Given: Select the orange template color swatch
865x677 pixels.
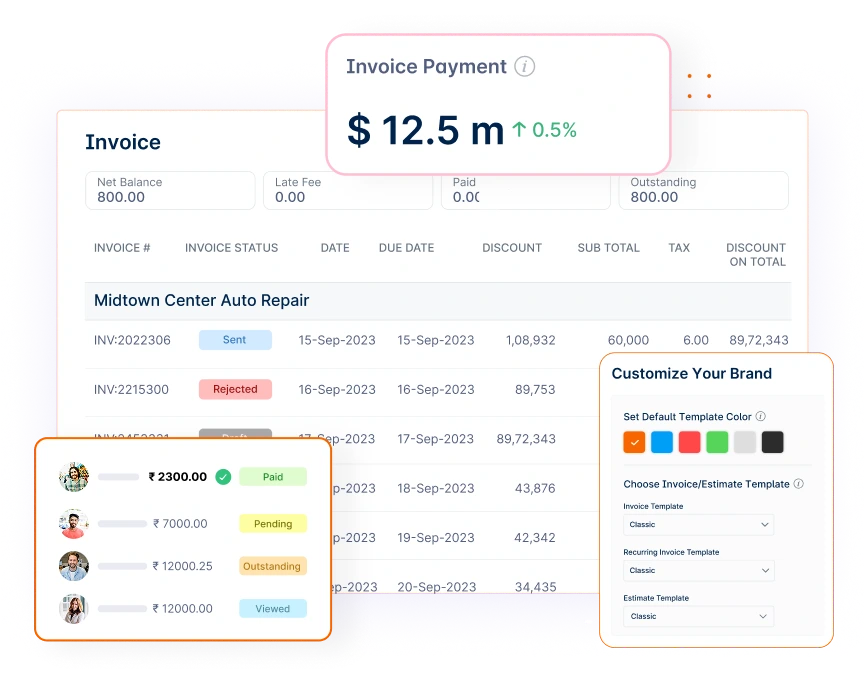Looking at the screenshot, I should pos(634,442).
